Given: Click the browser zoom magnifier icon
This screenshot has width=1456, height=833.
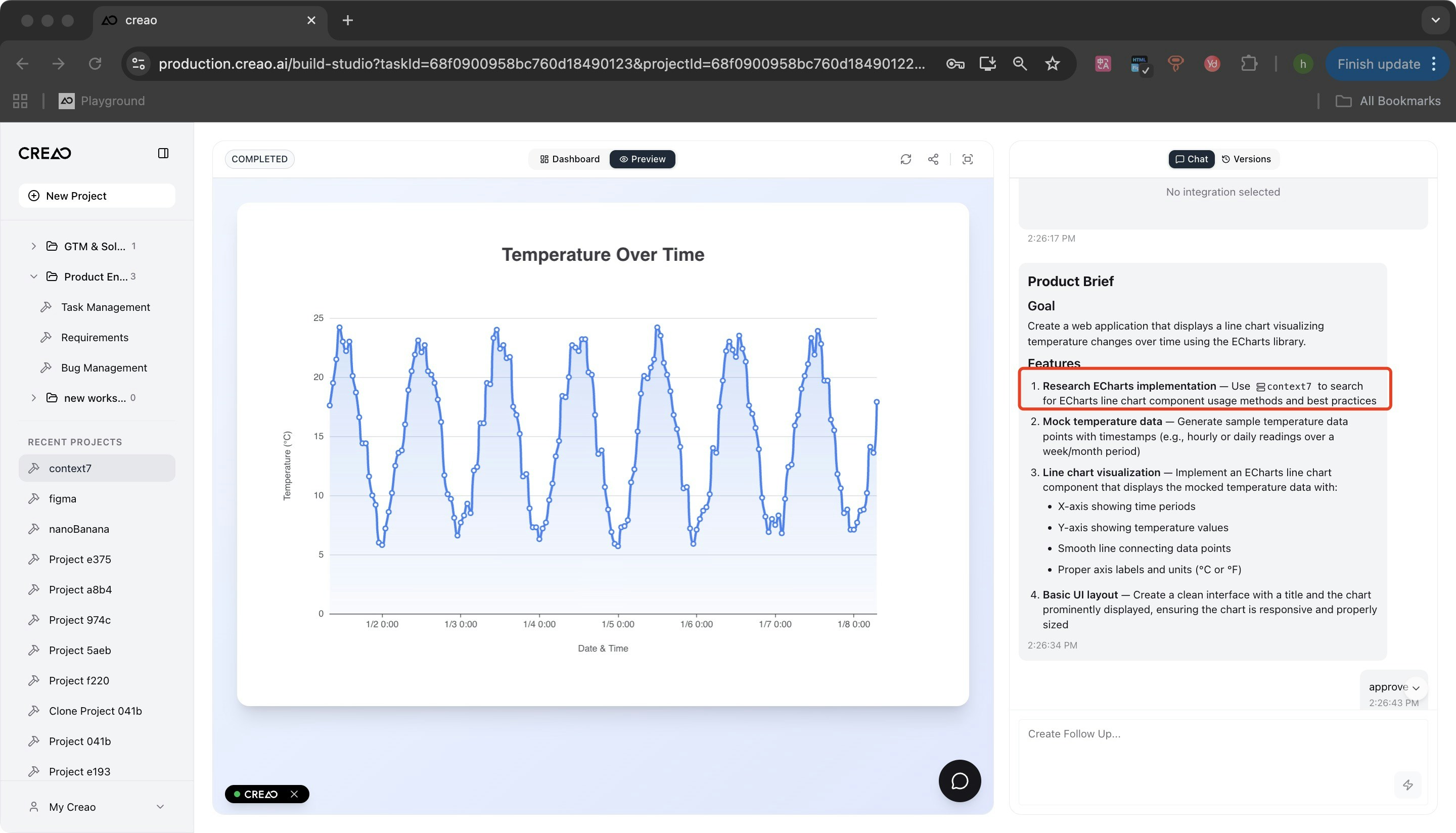Looking at the screenshot, I should pos(1020,64).
